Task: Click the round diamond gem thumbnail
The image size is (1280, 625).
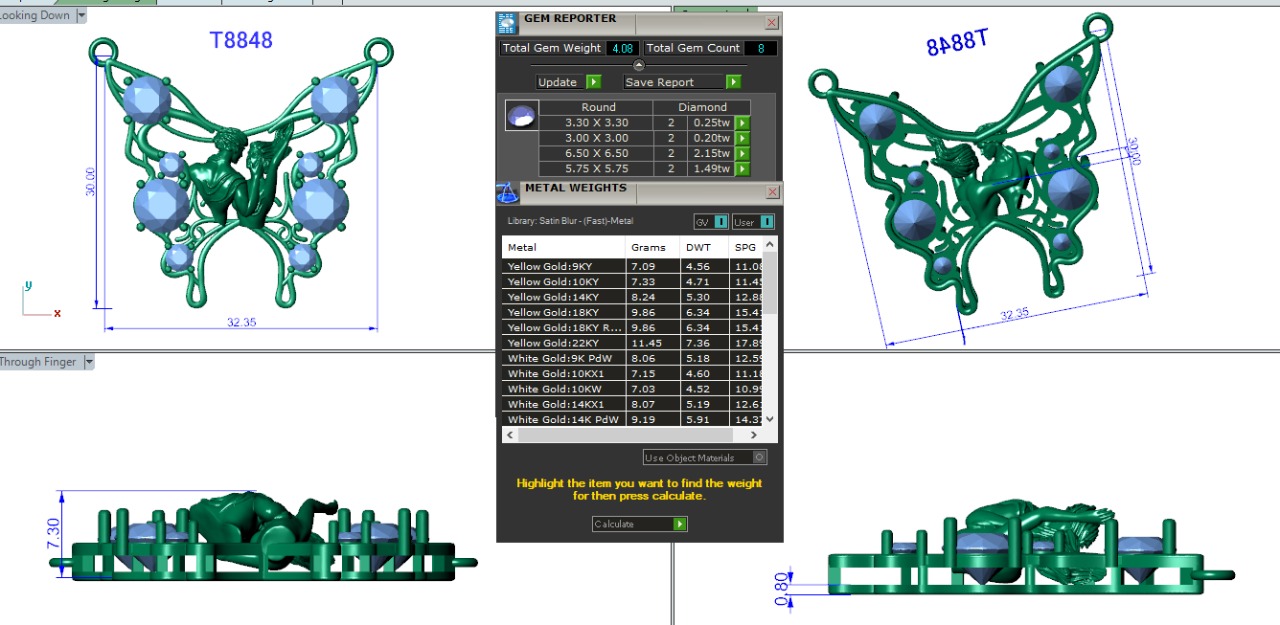Action: (x=519, y=115)
